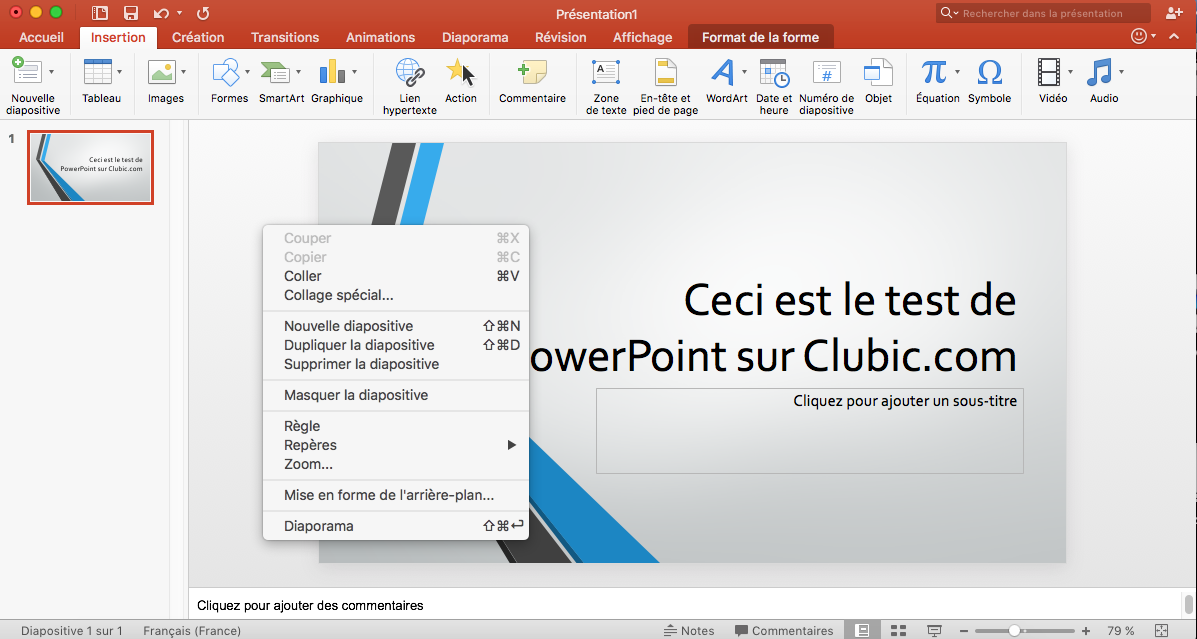Open the Vidéo dropdown arrow
The width and height of the screenshot is (1197, 639).
click(1070, 73)
